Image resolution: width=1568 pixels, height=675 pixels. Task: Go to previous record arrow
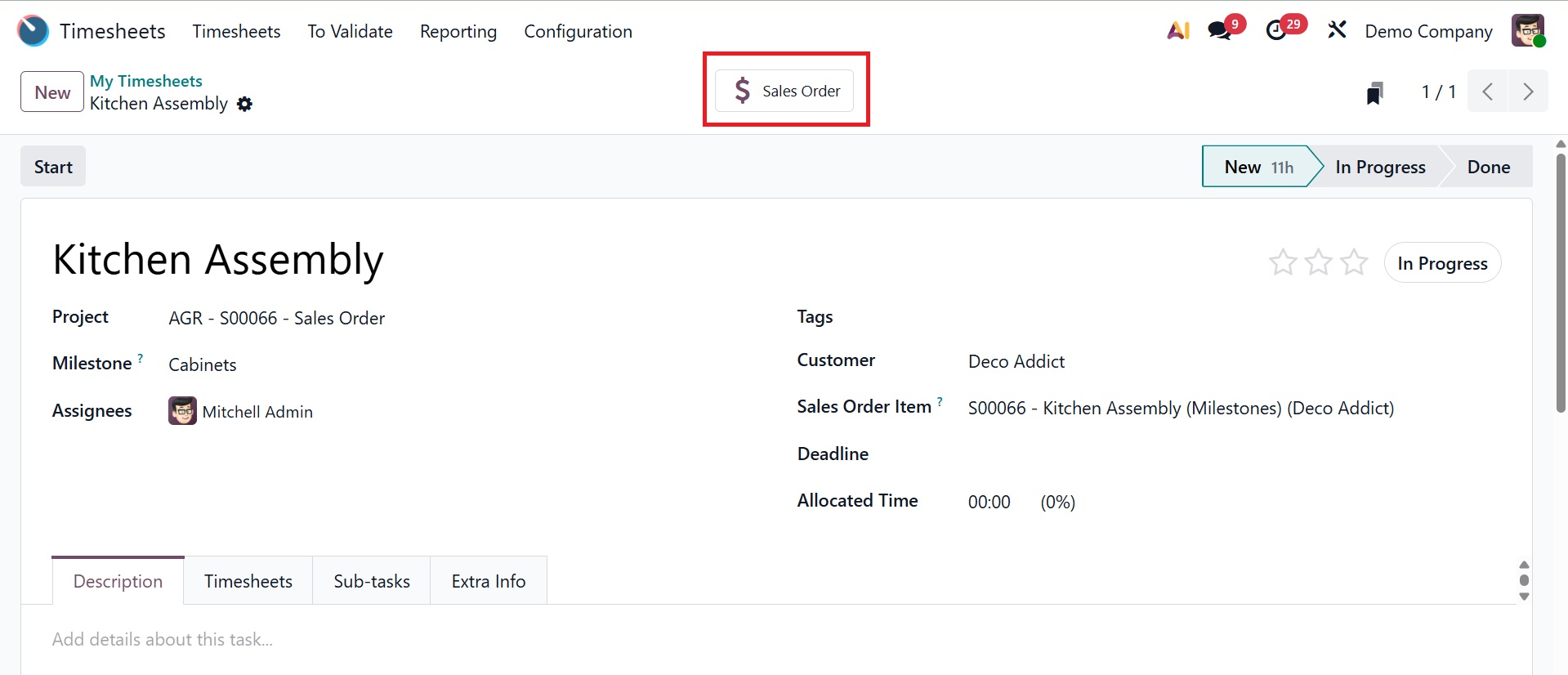1488,92
